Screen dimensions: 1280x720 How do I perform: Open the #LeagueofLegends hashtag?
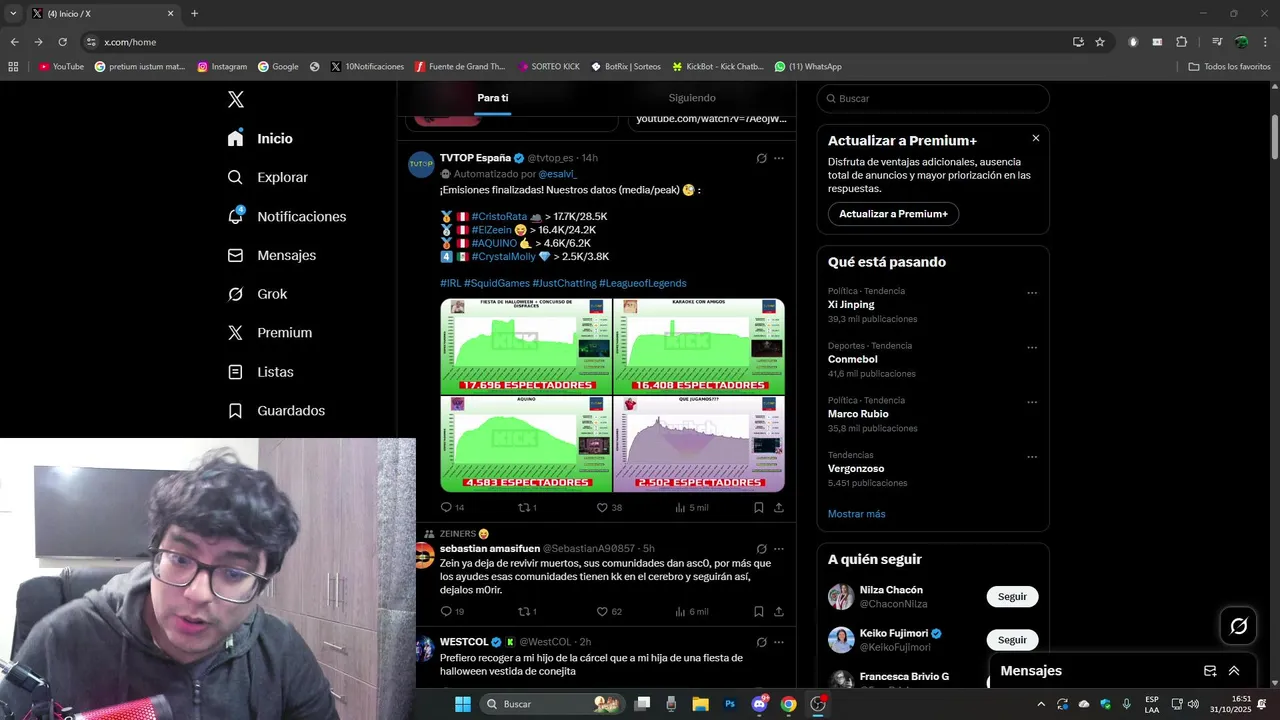pos(642,283)
